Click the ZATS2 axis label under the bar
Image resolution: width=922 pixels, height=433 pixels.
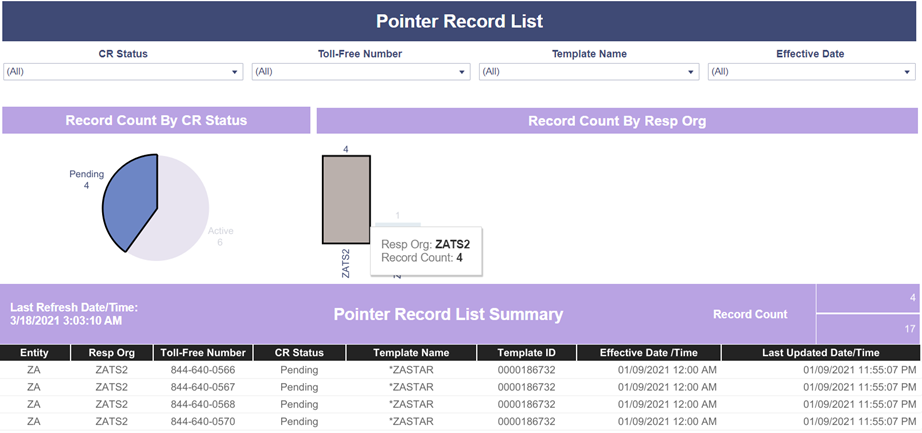click(346, 263)
